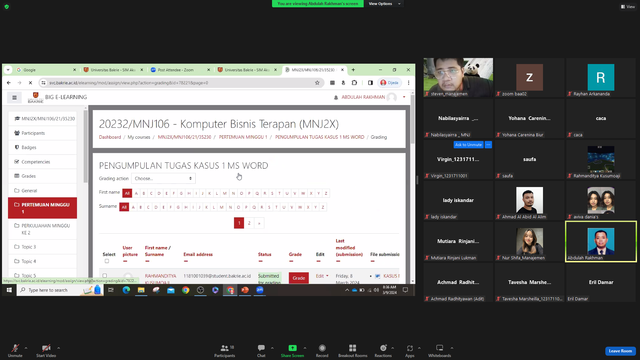Open Chrome three-dot menu
The image size is (640, 360).
pyautogui.click(x=408, y=82)
